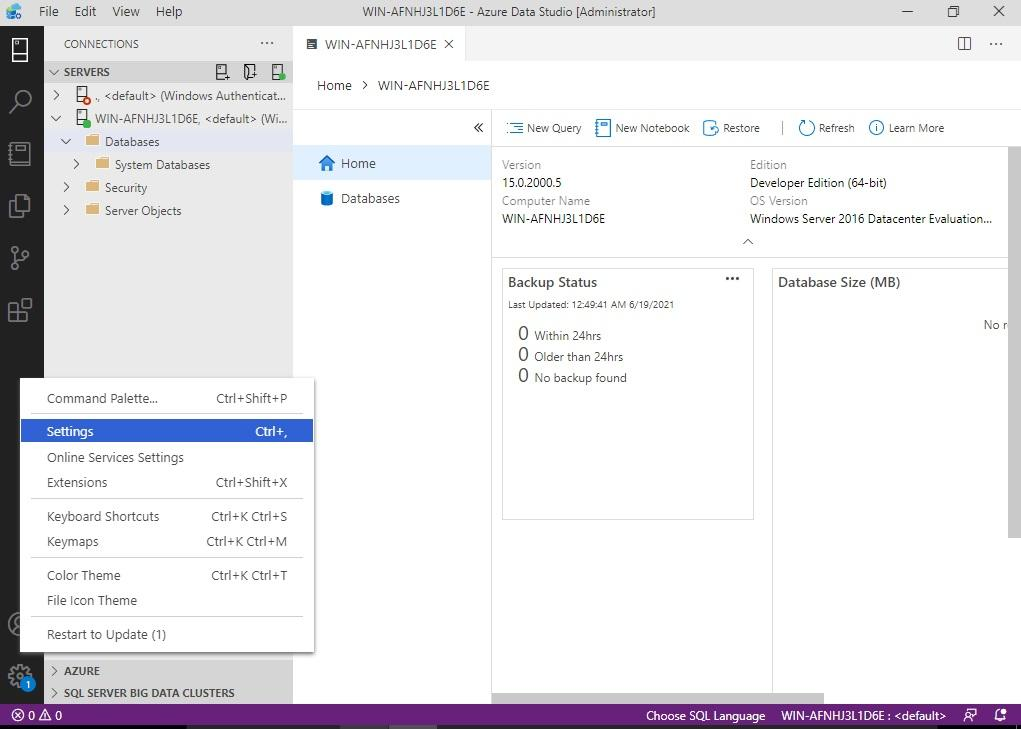The height and width of the screenshot is (729, 1021).
Task: Open the Explorer files icon
Action: (x=20, y=206)
